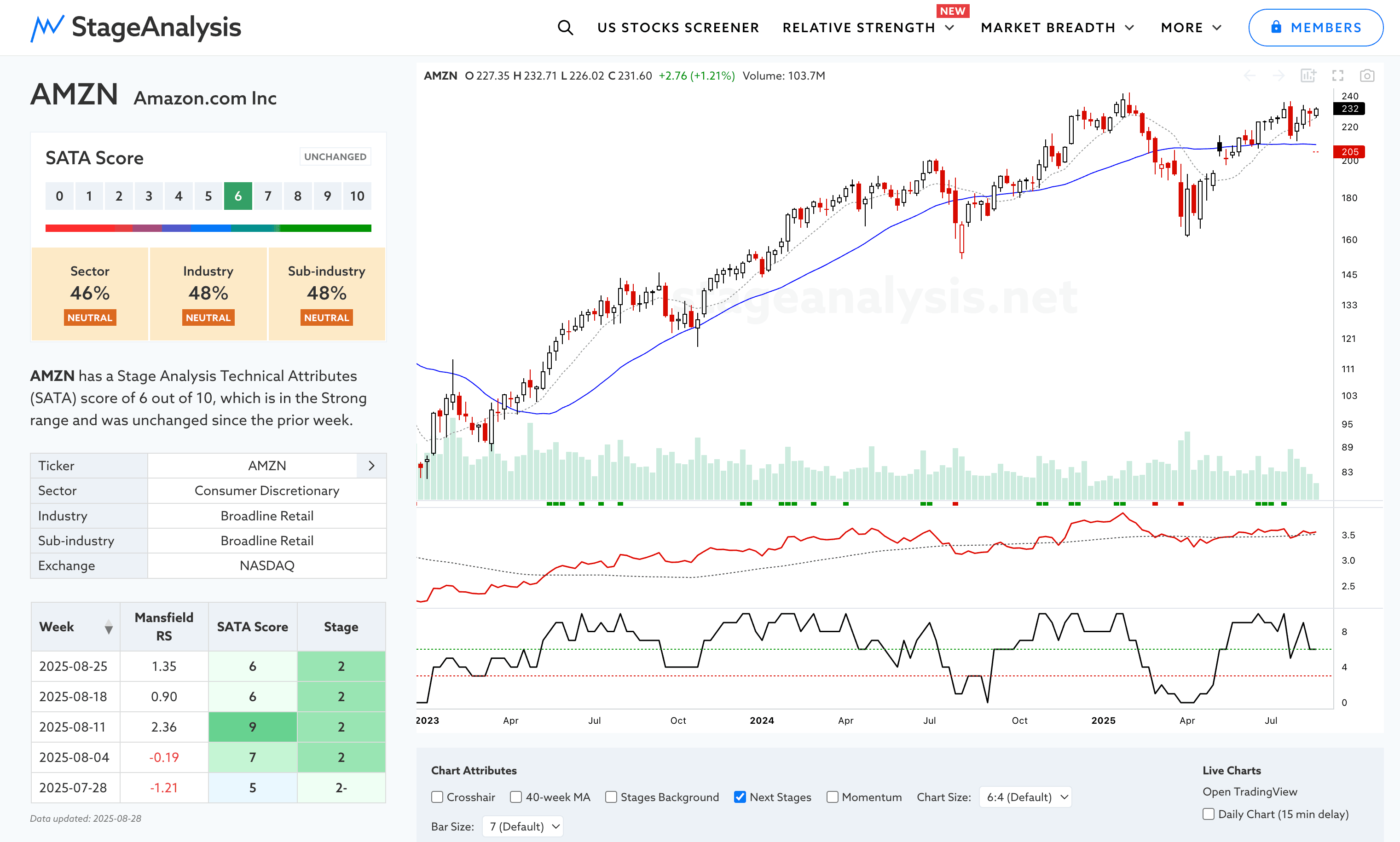Open the Chart Size dropdown
Screen dimensions: 1400x842
pos(1025,797)
